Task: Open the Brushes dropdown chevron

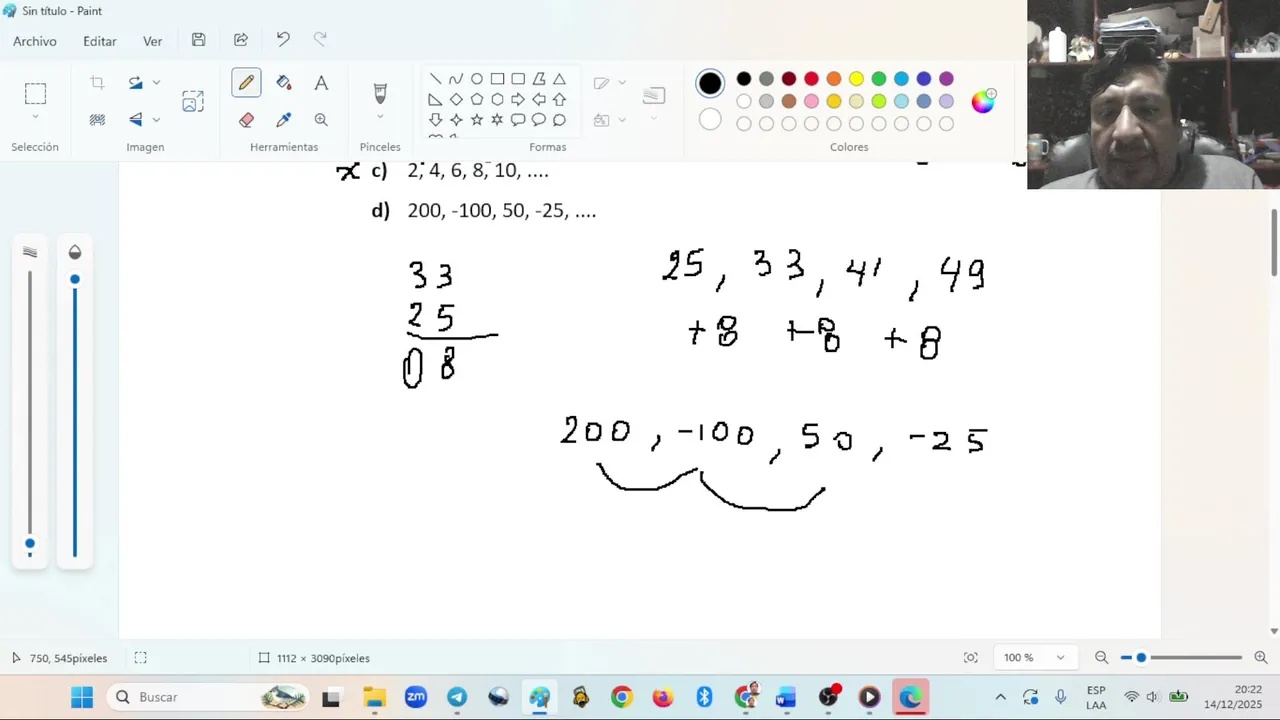Action: click(x=380, y=118)
